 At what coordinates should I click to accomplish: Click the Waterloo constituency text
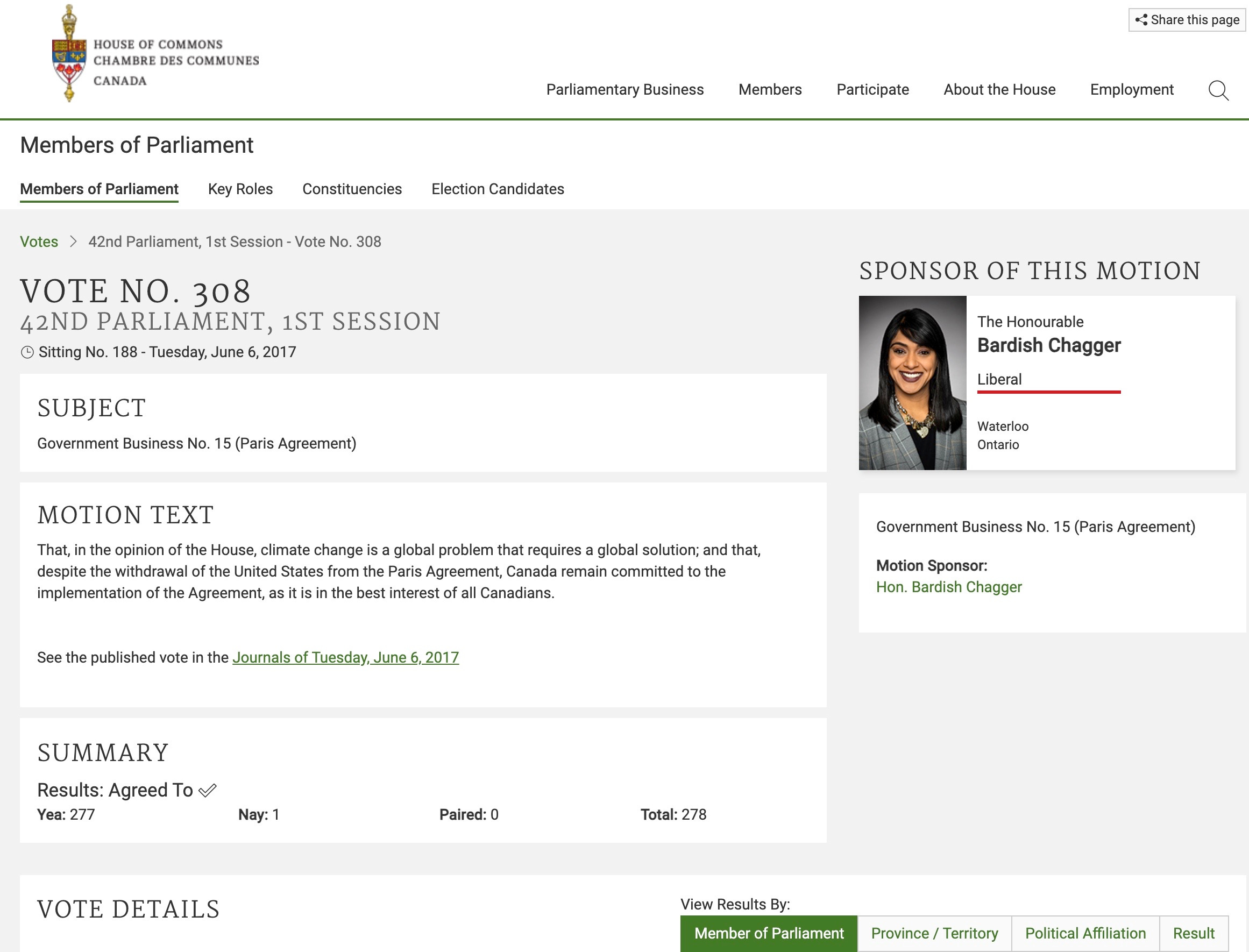pyautogui.click(x=1003, y=426)
